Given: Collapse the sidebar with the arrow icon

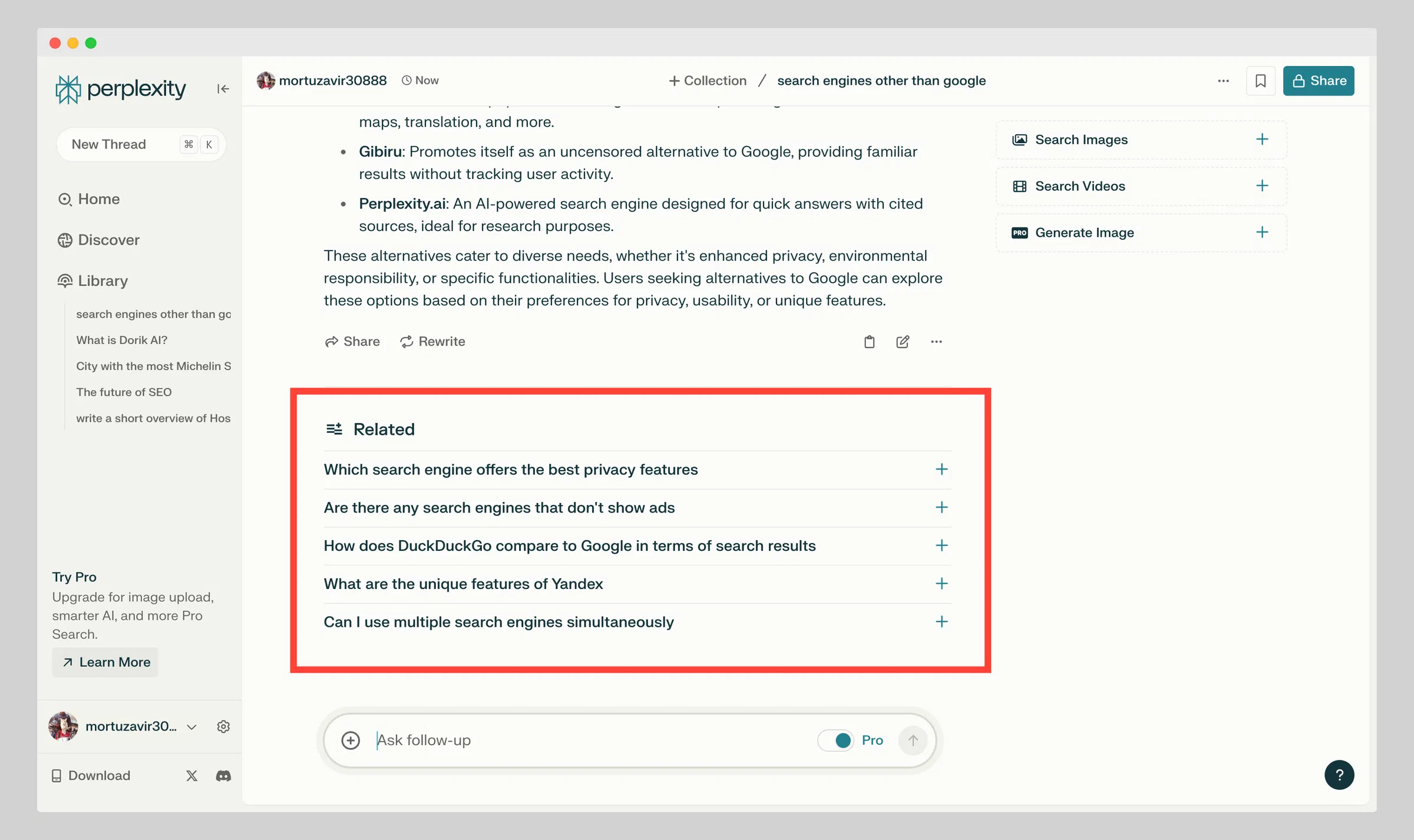Looking at the screenshot, I should click(223, 89).
